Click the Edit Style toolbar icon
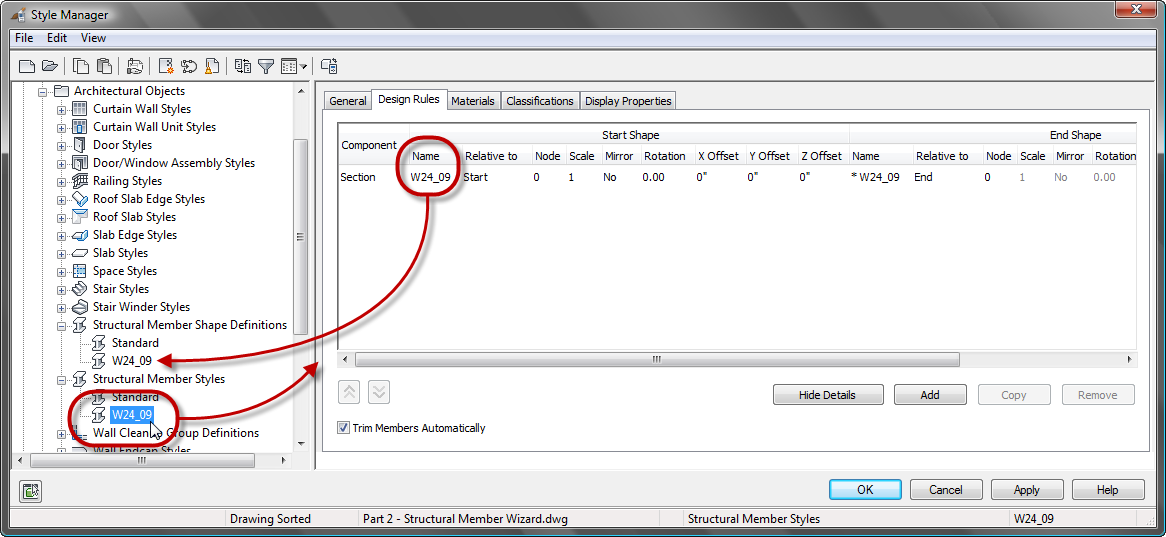The height and width of the screenshot is (537, 1166). click(x=135, y=66)
